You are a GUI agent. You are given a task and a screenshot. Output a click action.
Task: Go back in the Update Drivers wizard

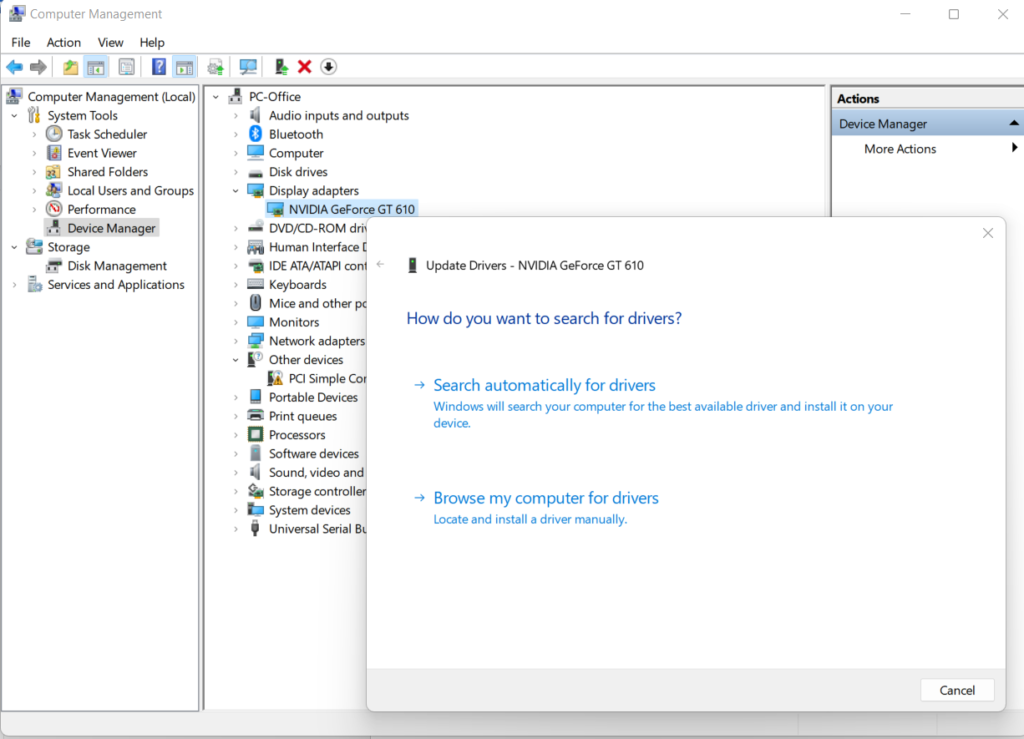click(x=381, y=264)
